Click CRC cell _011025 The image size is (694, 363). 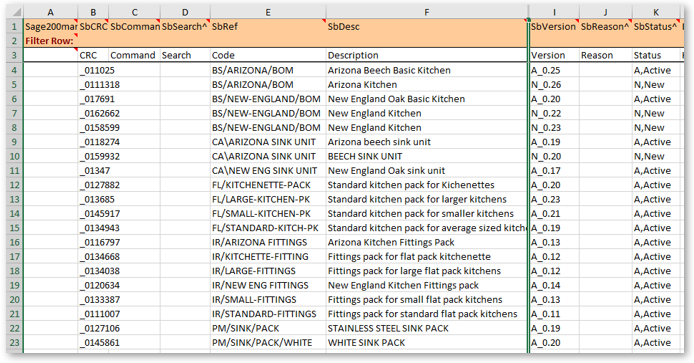[x=93, y=70]
